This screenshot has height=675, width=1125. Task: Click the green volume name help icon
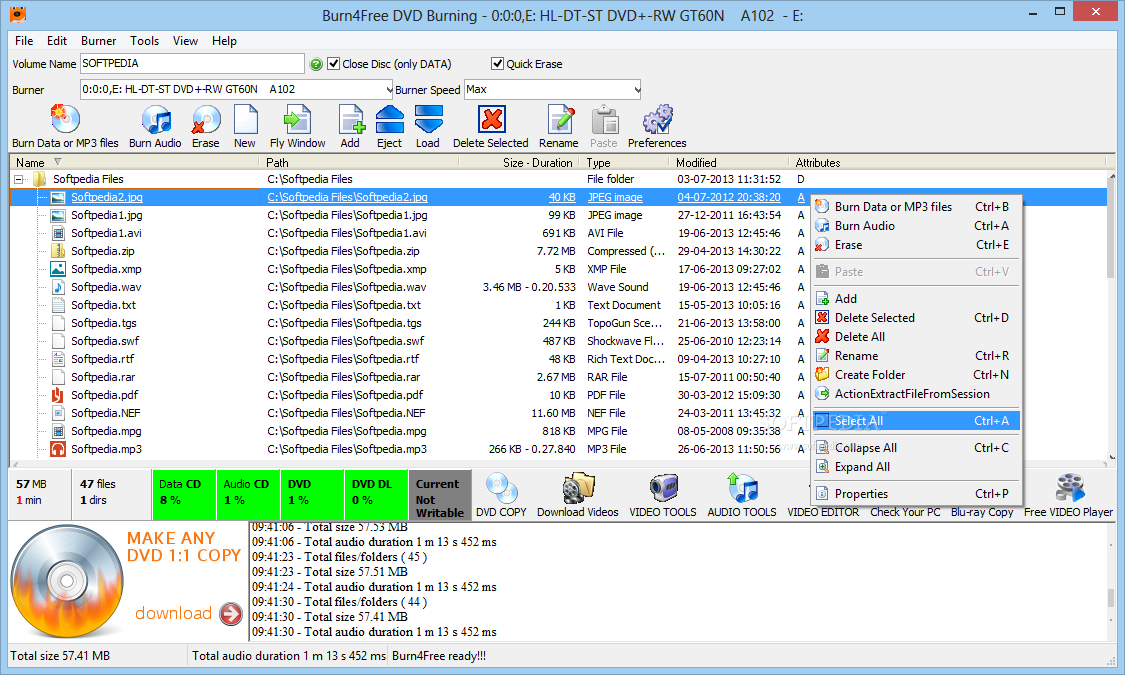316,64
